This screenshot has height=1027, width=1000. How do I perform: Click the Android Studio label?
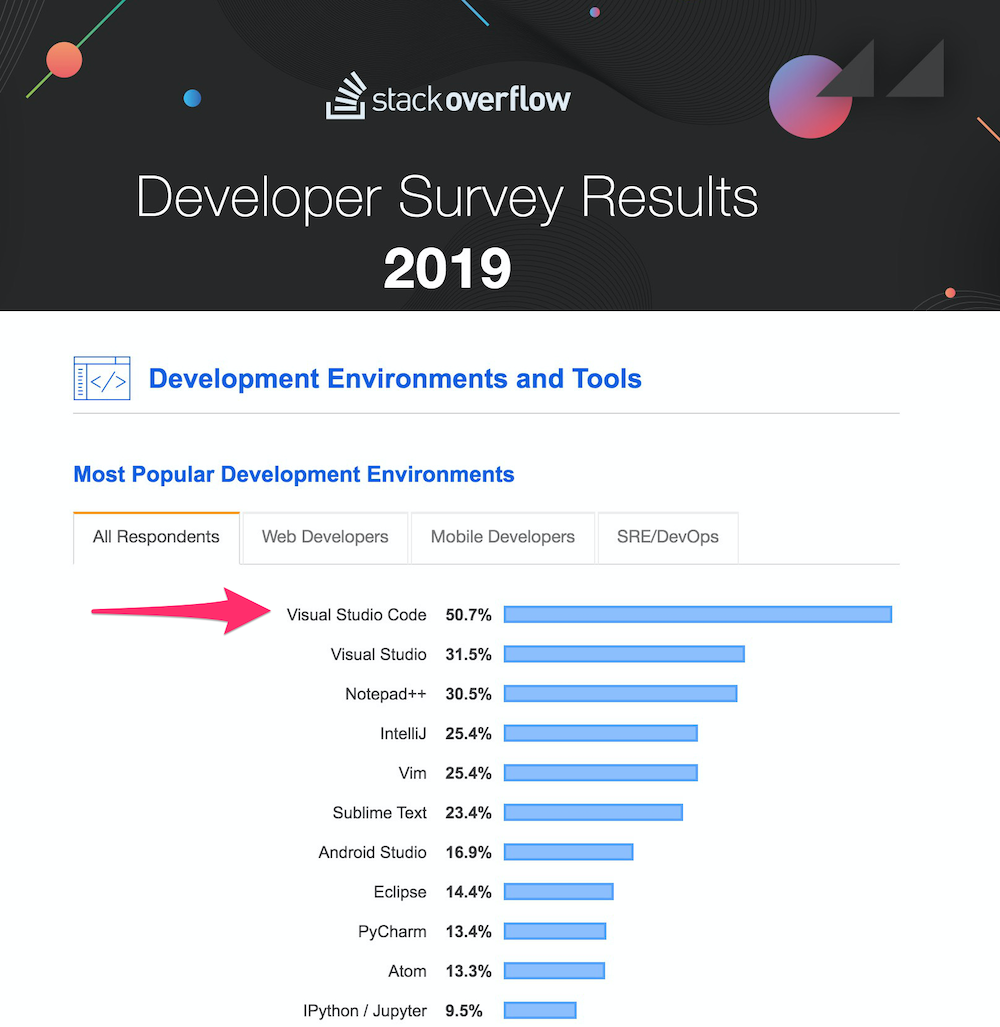373,853
